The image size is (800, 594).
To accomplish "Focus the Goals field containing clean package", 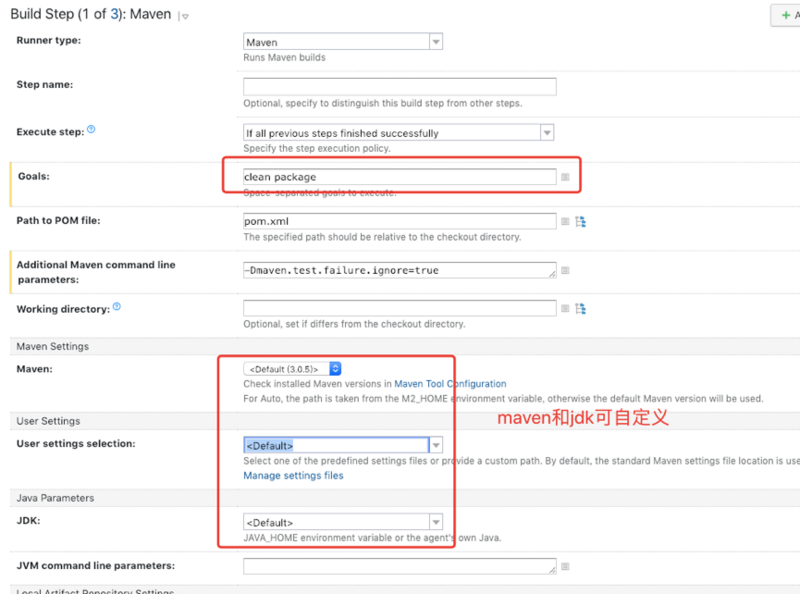I will tap(399, 177).
